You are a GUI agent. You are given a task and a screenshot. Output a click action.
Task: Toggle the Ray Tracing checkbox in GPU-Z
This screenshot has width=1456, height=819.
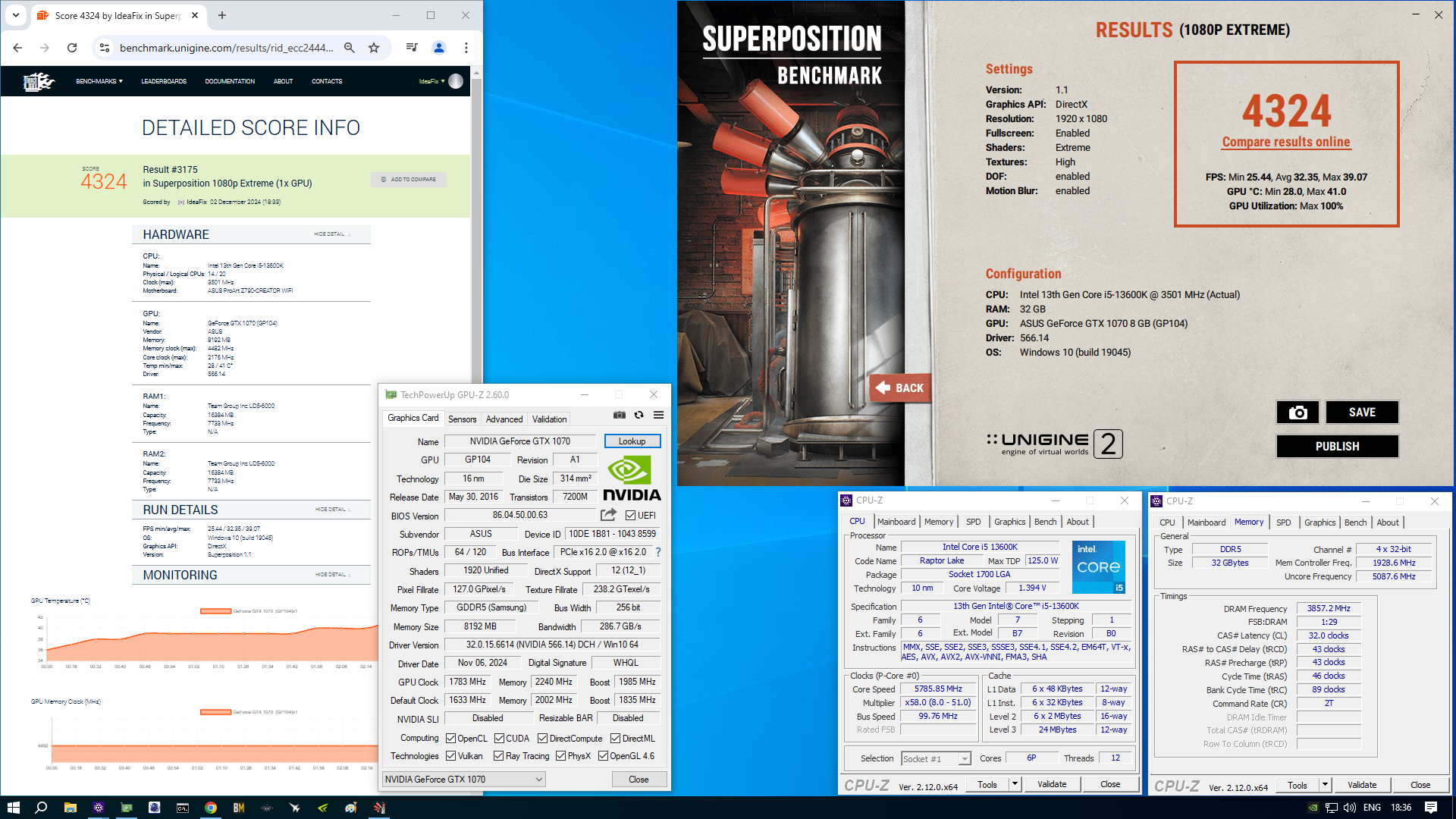(498, 756)
